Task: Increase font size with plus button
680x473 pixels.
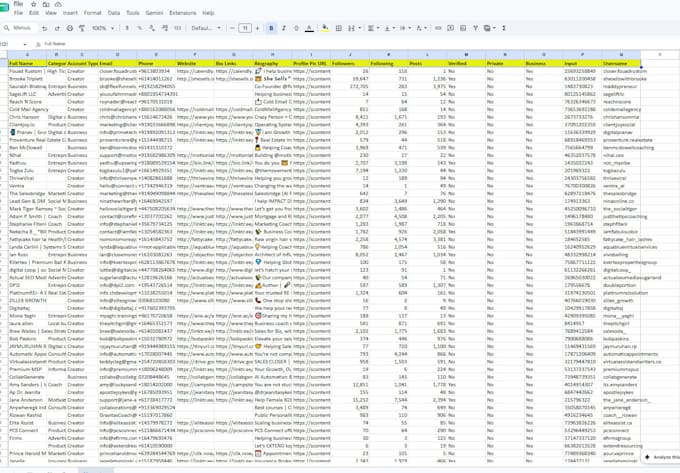Action: (258, 28)
